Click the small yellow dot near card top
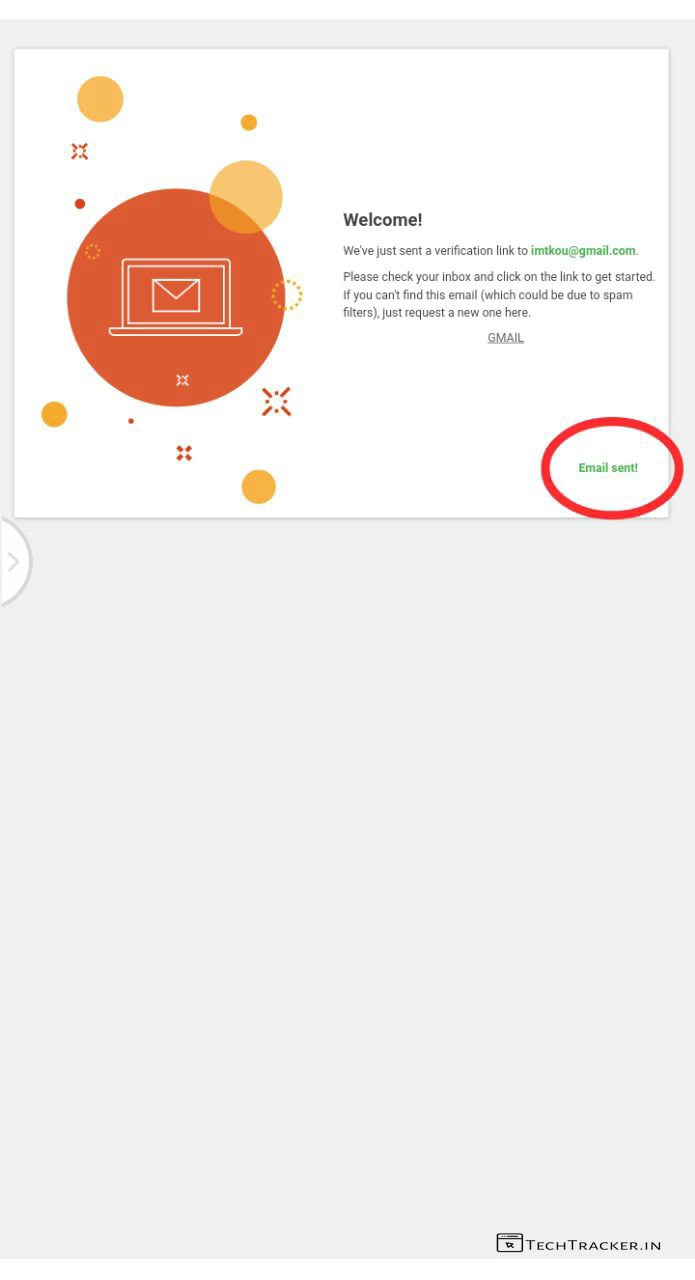 (249, 122)
